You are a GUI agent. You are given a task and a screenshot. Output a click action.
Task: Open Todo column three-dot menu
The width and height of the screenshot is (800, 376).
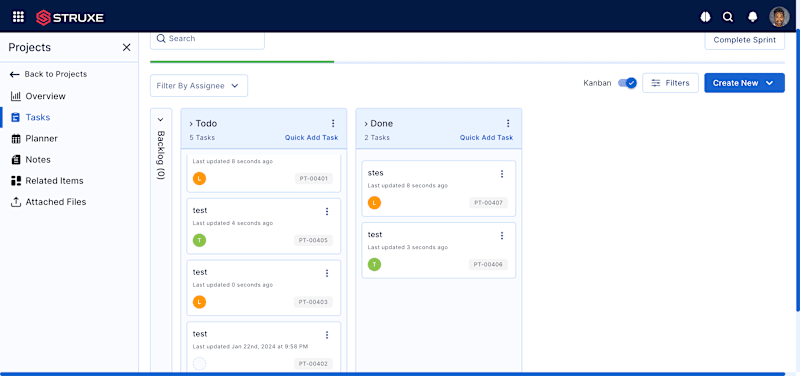tap(333, 123)
